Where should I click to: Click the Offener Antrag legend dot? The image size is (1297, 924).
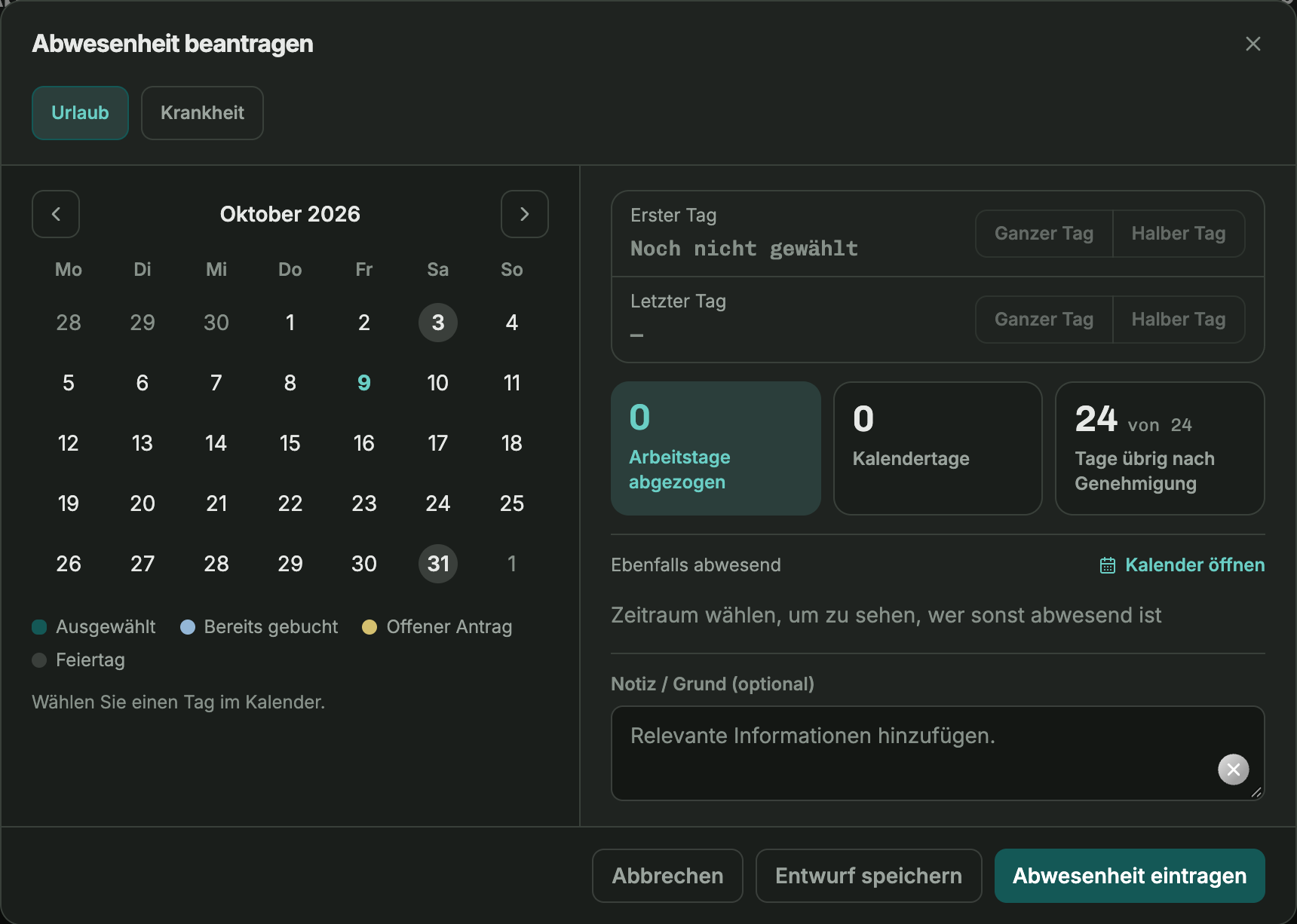coord(369,627)
